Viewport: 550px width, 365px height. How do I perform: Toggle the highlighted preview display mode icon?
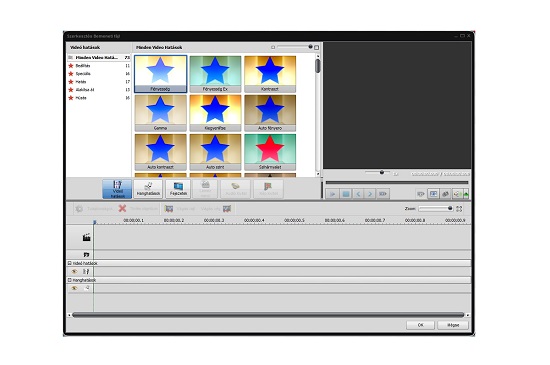434,194
